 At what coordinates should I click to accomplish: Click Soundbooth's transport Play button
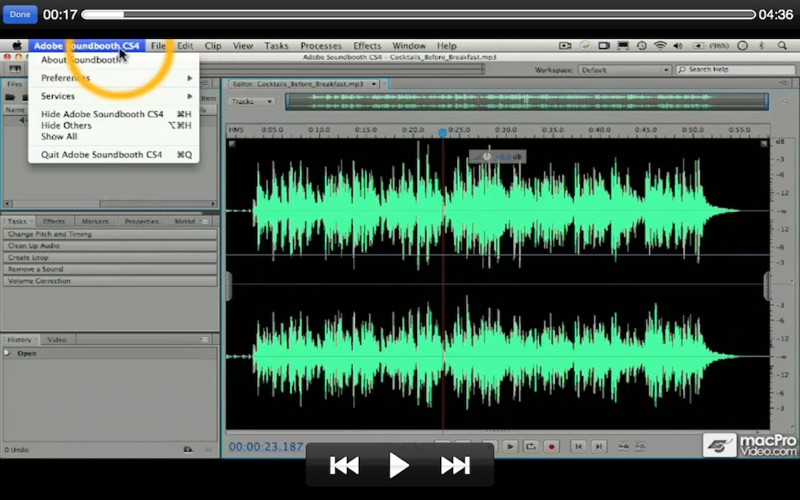click(x=510, y=446)
